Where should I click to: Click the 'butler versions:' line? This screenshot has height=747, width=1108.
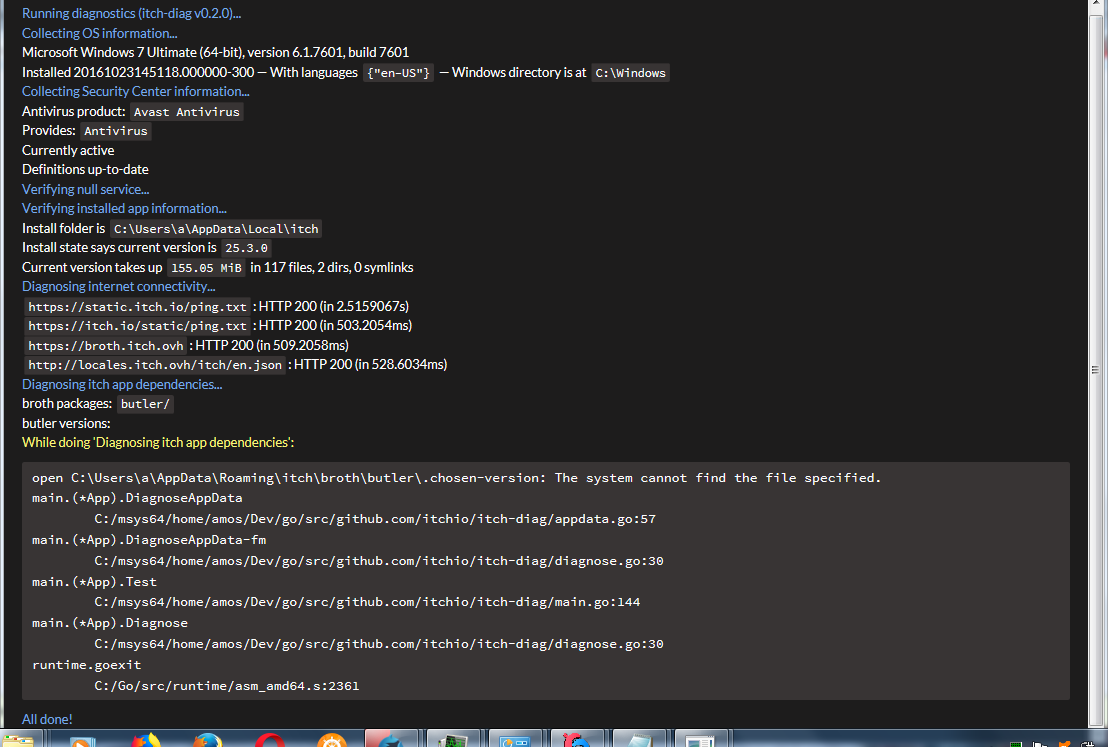[x=66, y=423]
